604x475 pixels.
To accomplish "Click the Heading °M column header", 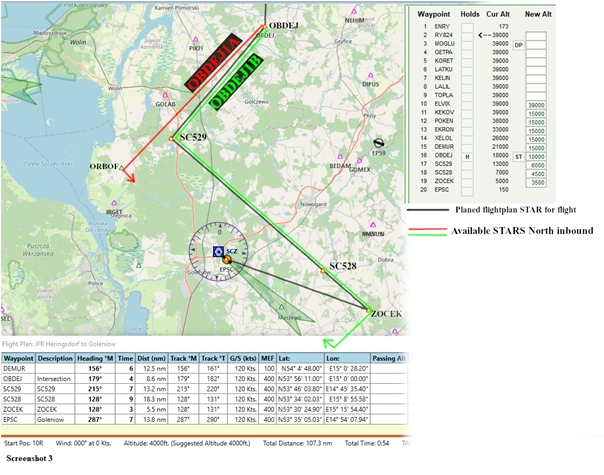I will point(95,358).
